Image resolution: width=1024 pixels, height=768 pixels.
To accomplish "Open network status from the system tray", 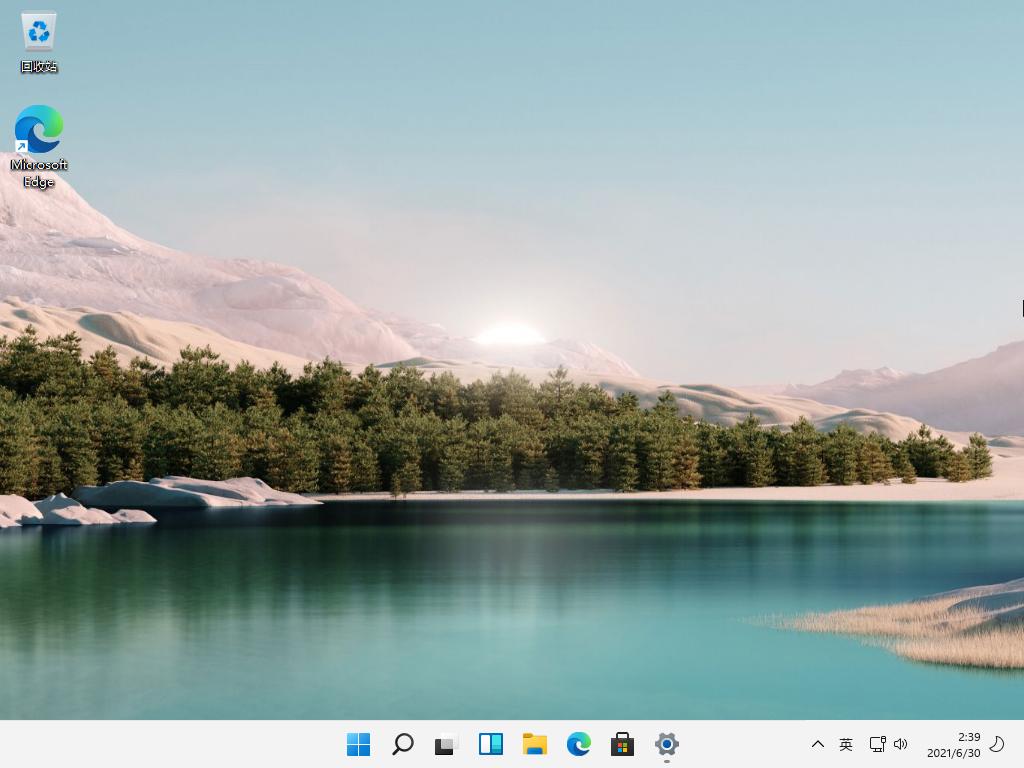I will (876, 744).
